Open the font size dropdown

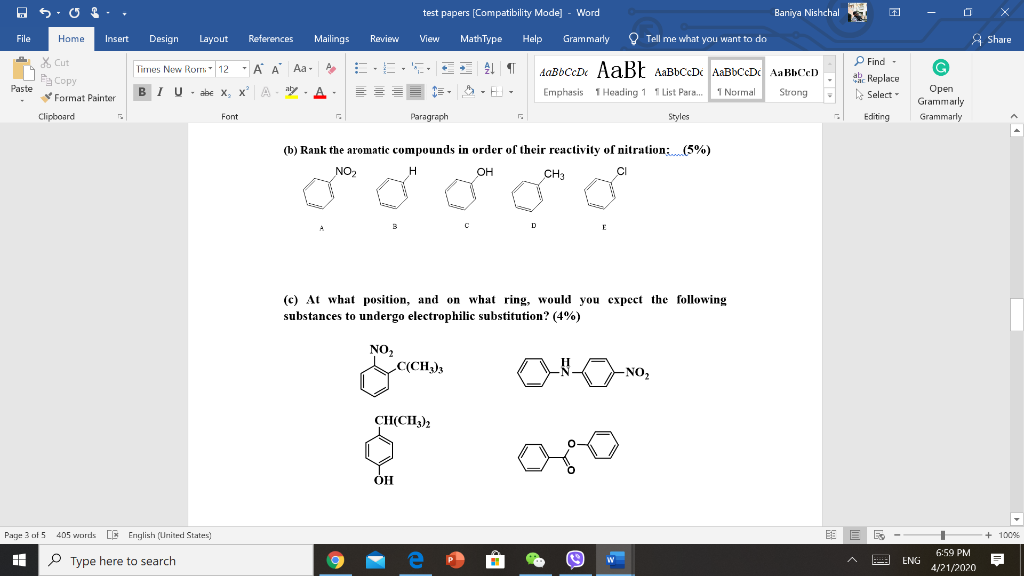click(243, 68)
